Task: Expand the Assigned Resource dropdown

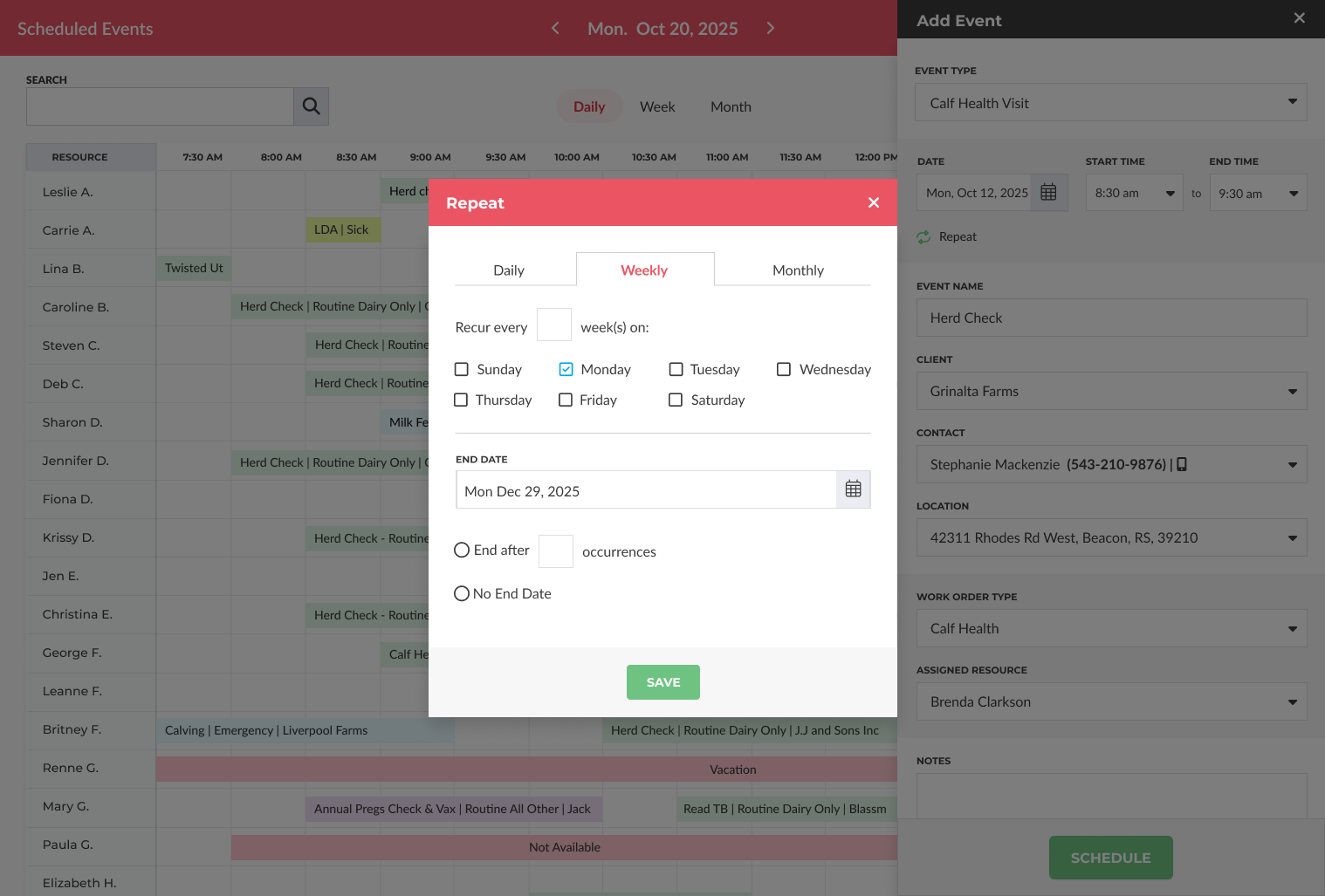Action: coord(1110,701)
